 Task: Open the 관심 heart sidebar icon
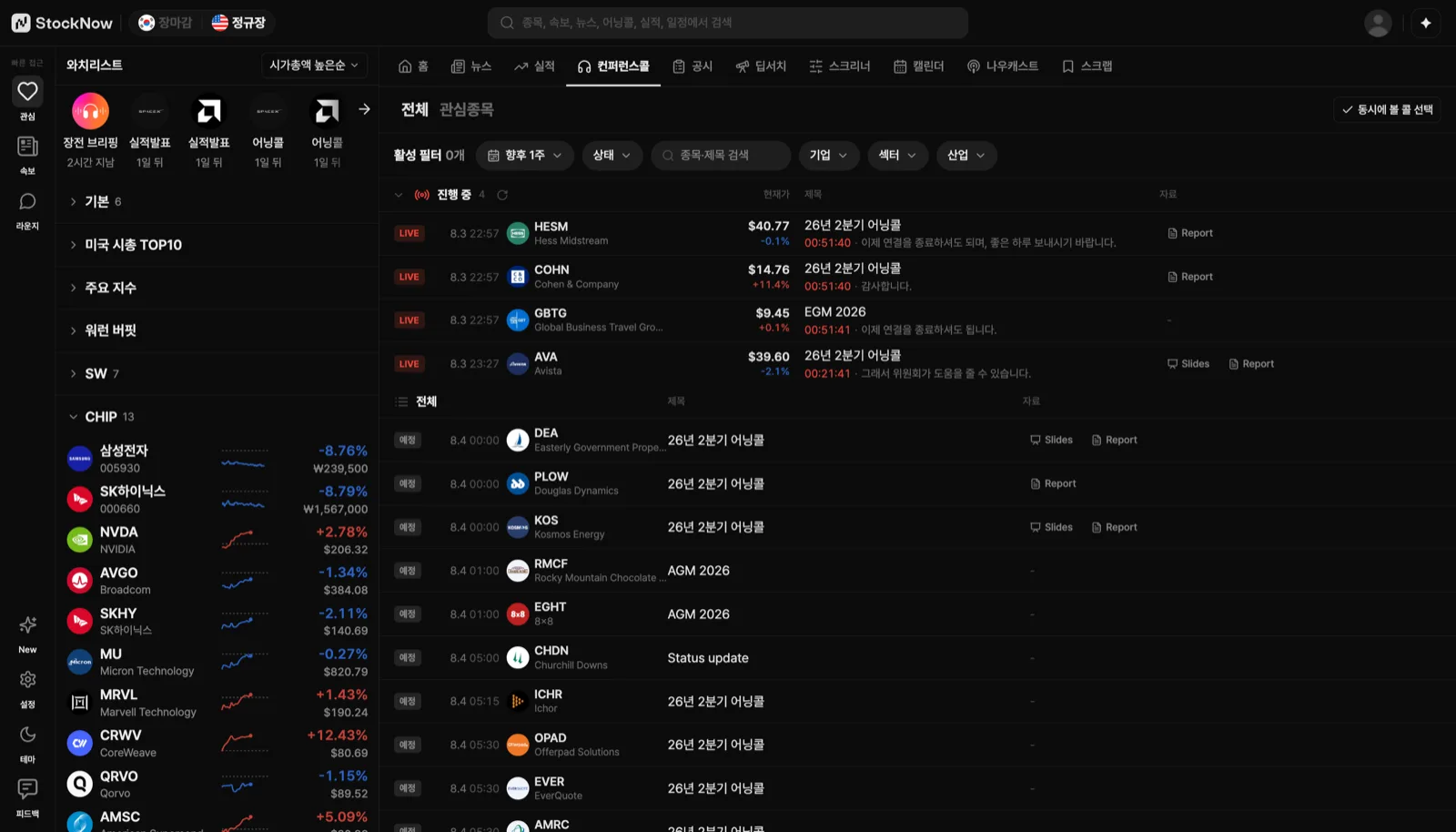tap(27, 91)
